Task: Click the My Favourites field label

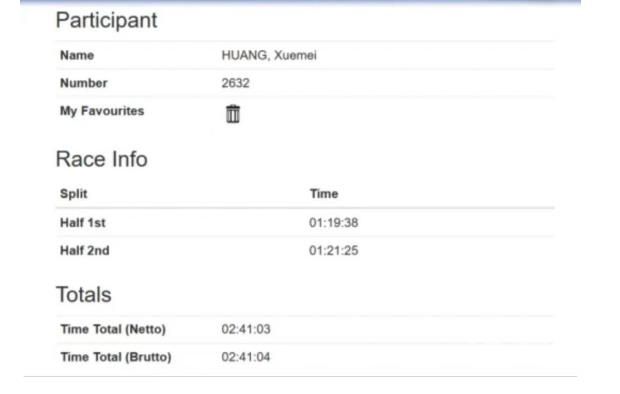Action: [102, 111]
